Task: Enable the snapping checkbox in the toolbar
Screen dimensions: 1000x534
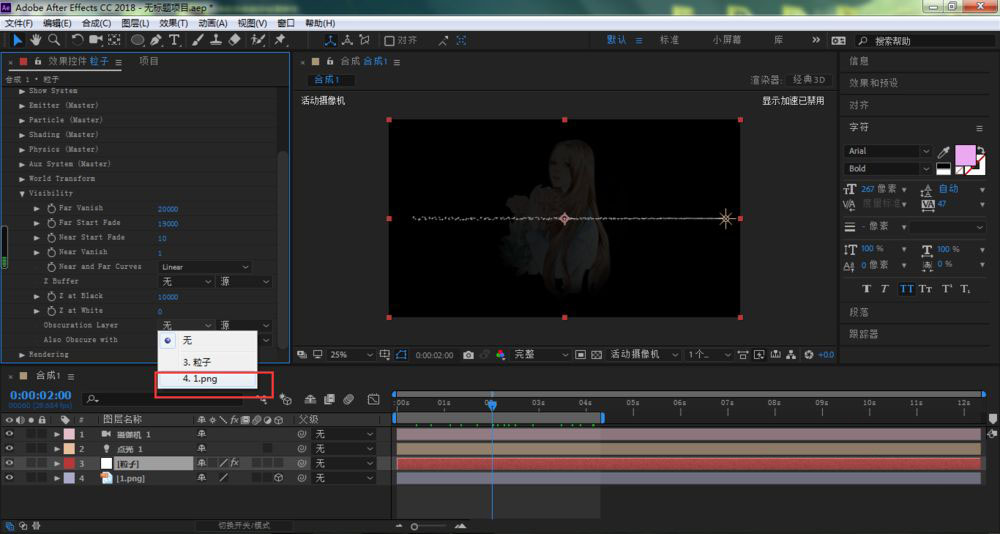Action: pyautogui.click(x=389, y=40)
